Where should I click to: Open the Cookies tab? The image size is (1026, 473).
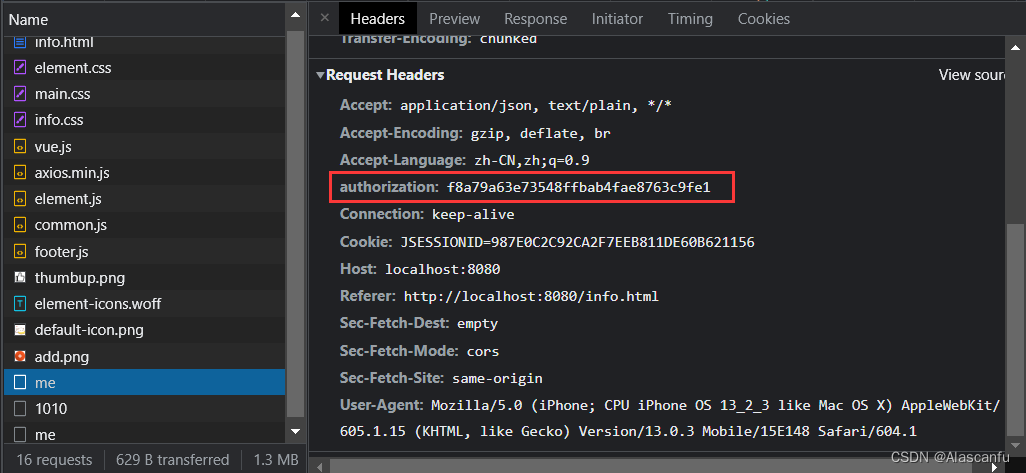pos(764,19)
